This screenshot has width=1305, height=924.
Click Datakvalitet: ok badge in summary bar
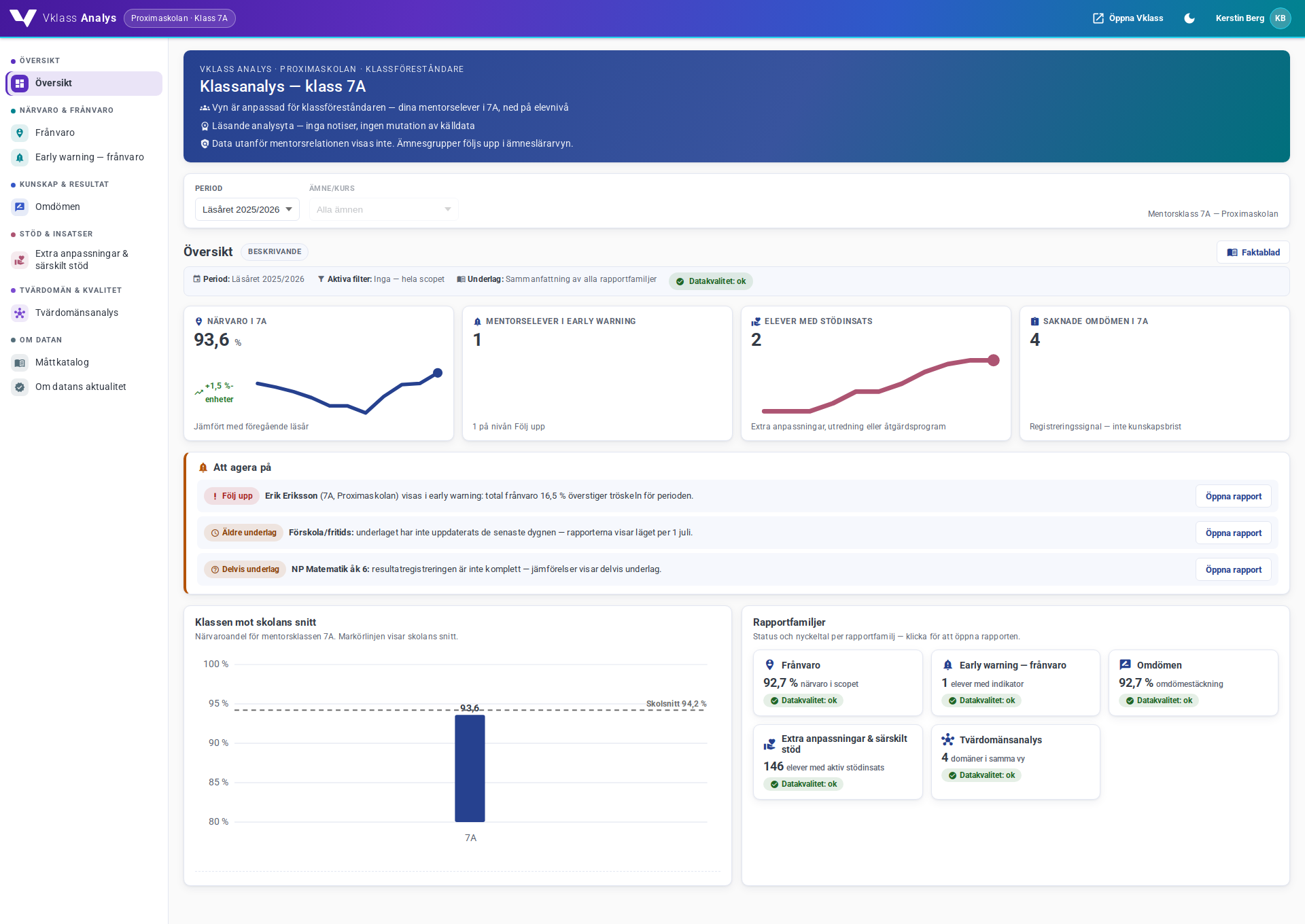(x=711, y=281)
